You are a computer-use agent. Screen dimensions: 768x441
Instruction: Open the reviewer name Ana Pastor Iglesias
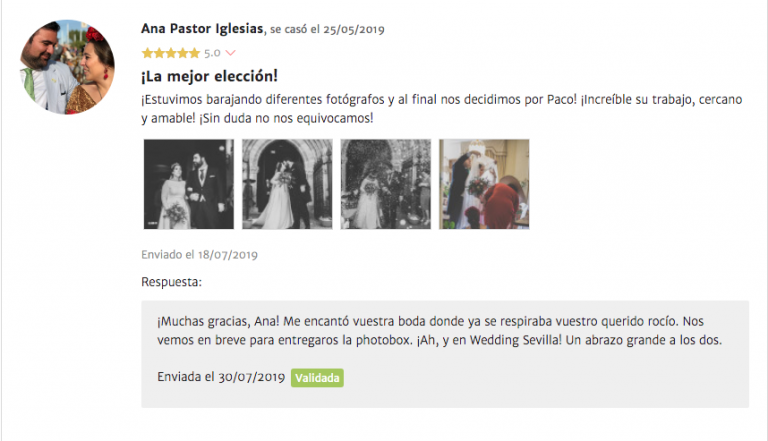[x=202, y=28]
